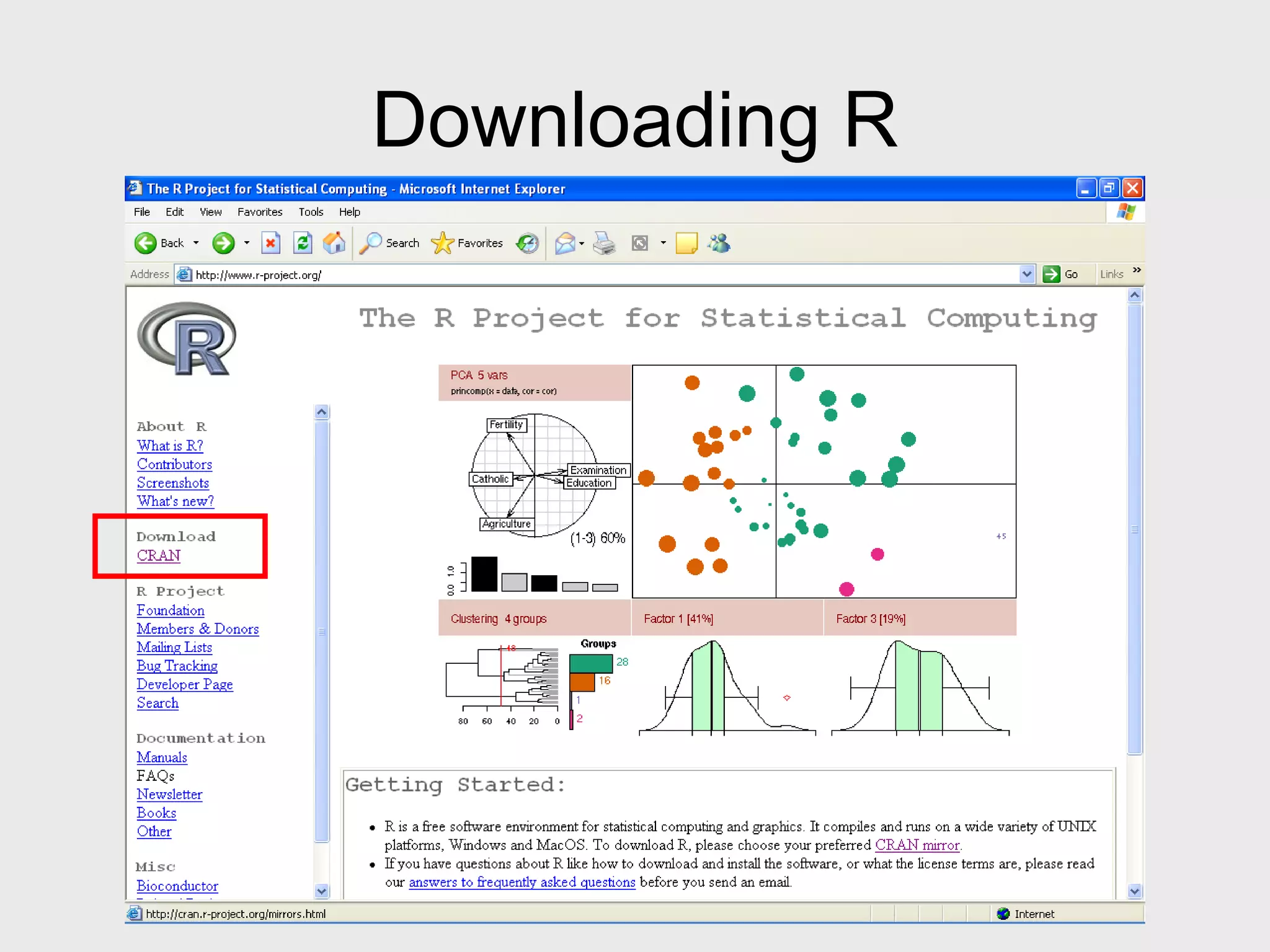The width and height of the screenshot is (1270, 952).
Task: Go to the Home page icon
Action: [x=334, y=242]
